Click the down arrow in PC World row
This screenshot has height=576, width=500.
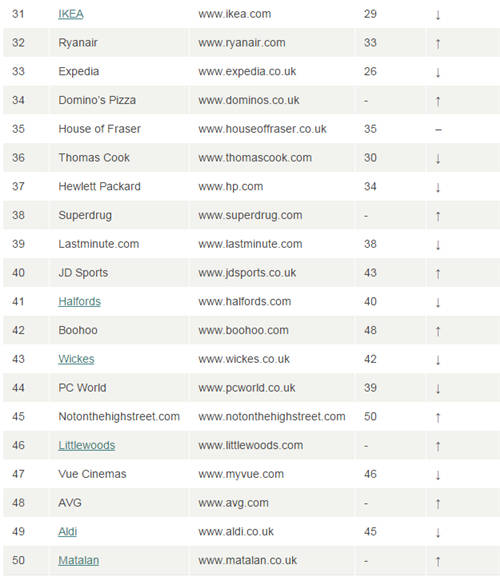pyautogui.click(x=438, y=389)
